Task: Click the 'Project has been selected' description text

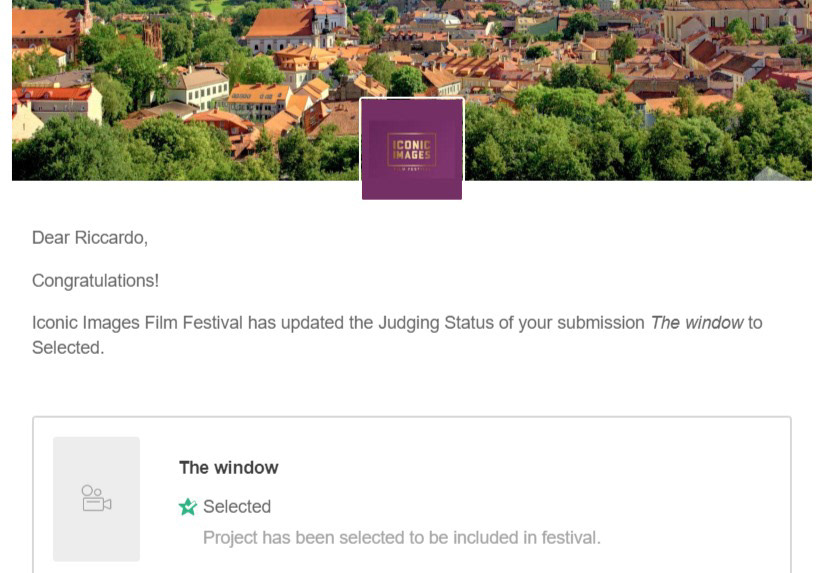Action: point(400,538)
